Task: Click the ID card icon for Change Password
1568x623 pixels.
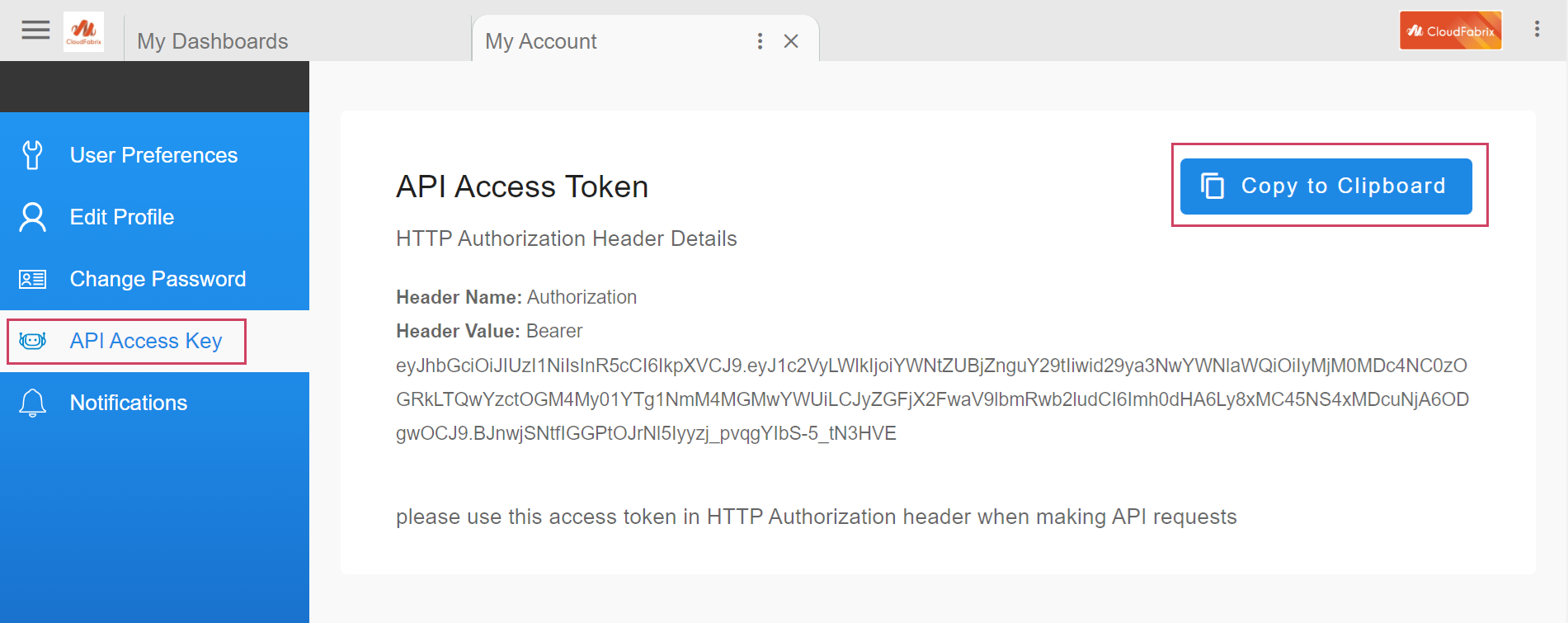Action: pos(32,280)
